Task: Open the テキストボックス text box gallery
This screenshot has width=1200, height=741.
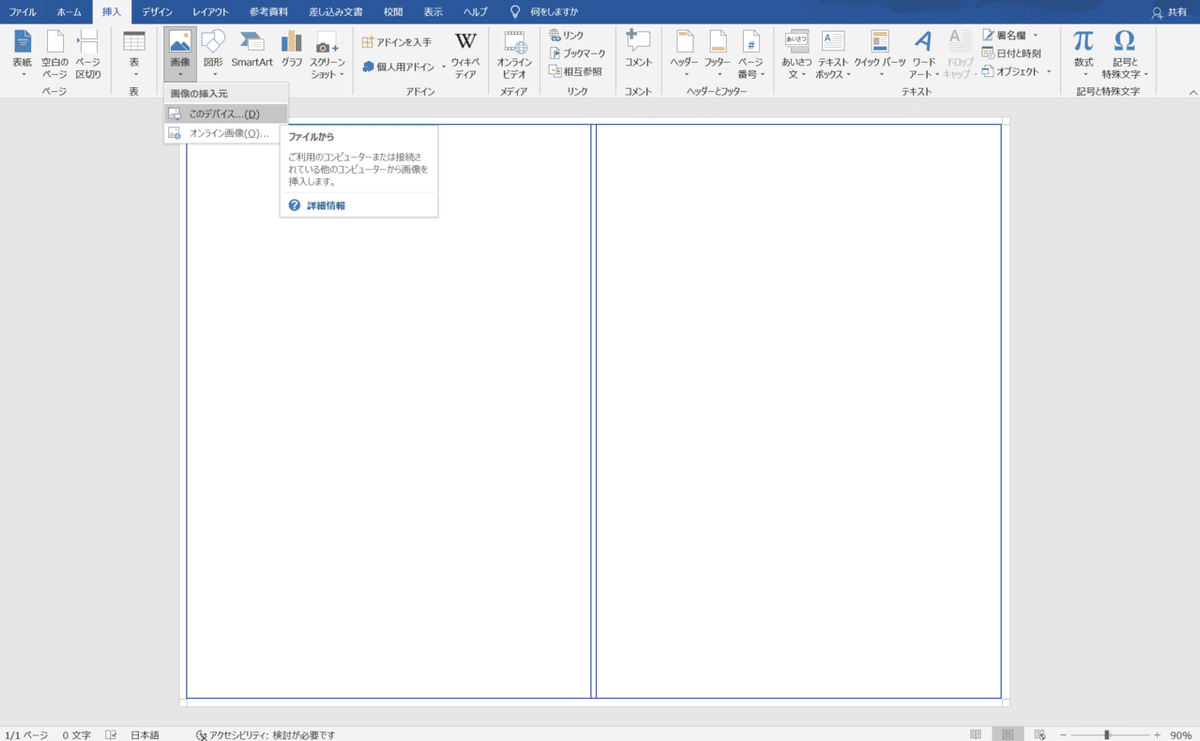Action: pos(833,55)
